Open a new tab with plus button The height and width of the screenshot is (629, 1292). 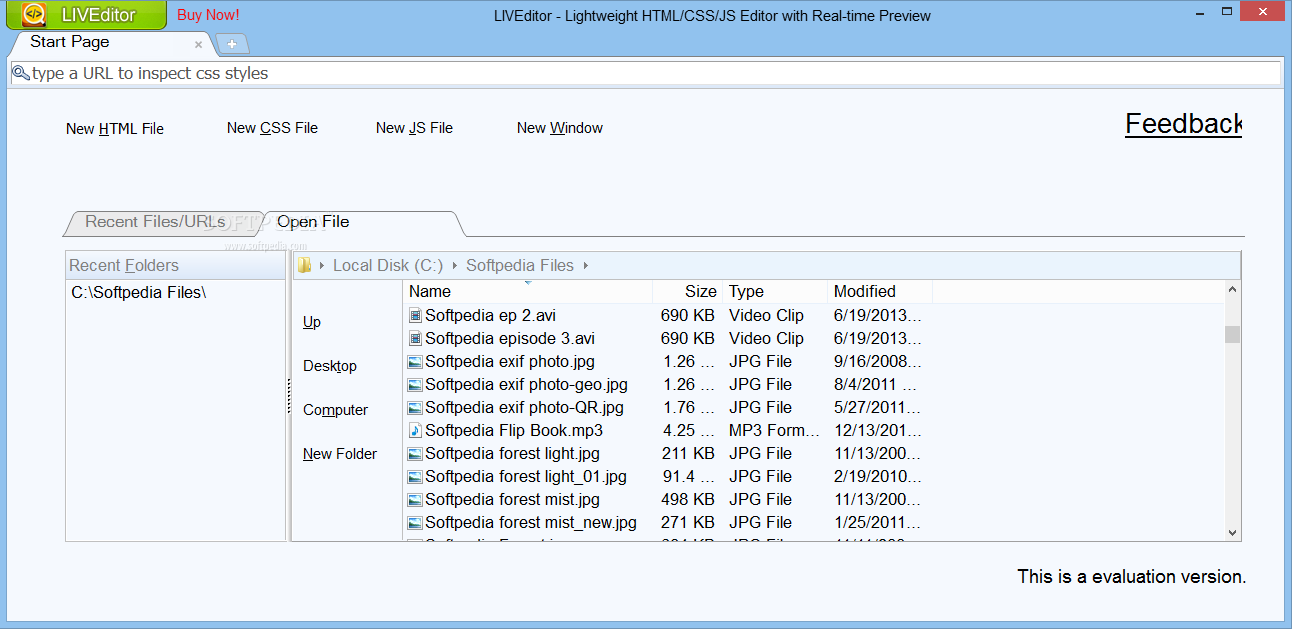232,44
